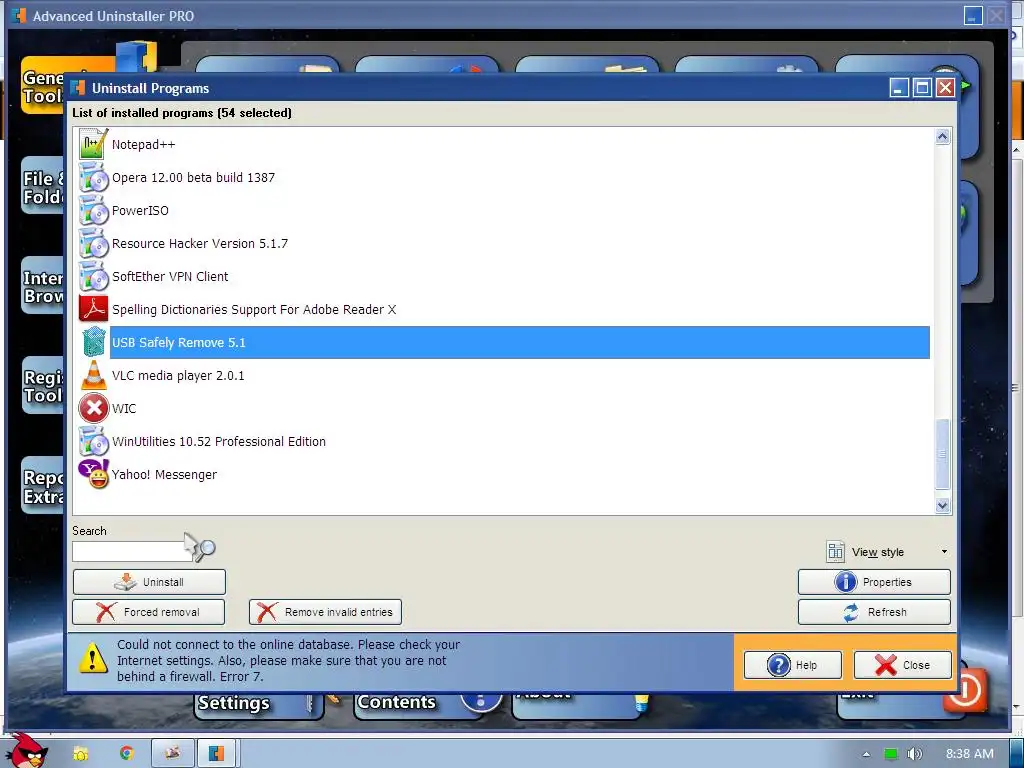Select SoftEther VPN Client entry
Screen dimensions: 1024x768
coord(170,276)
